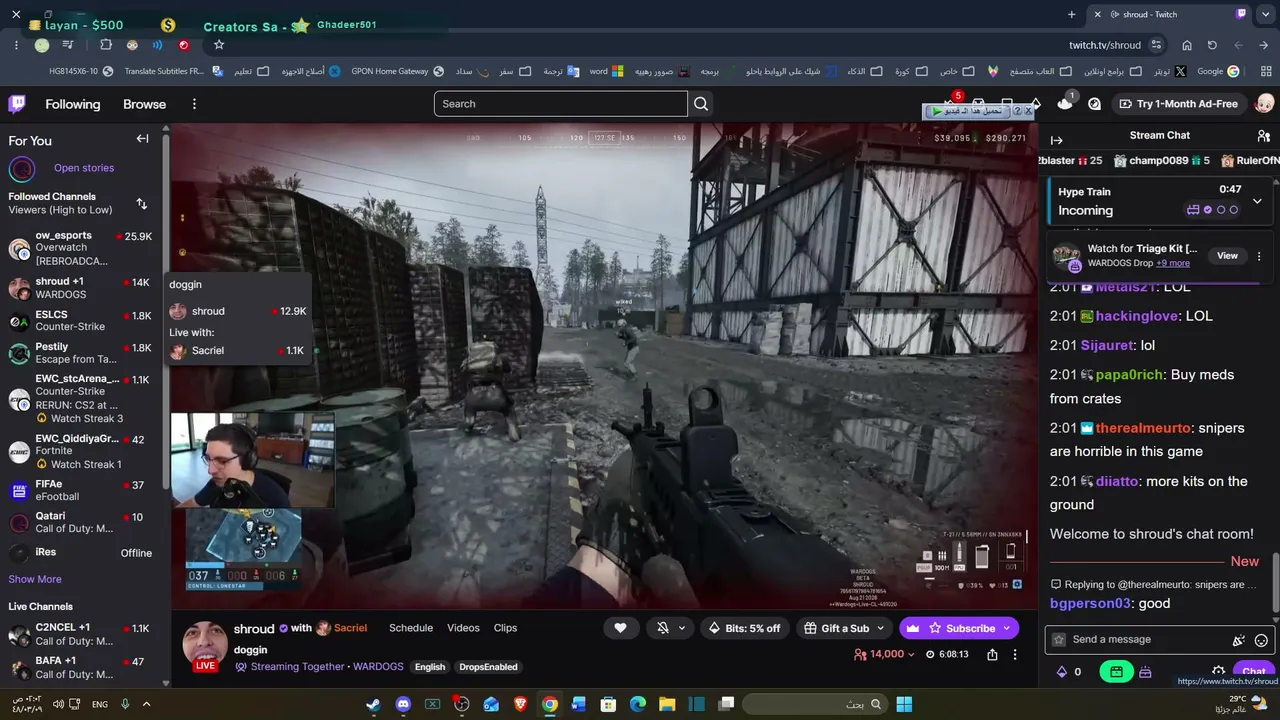Bookmark this page with the star icon

(219, 45)
